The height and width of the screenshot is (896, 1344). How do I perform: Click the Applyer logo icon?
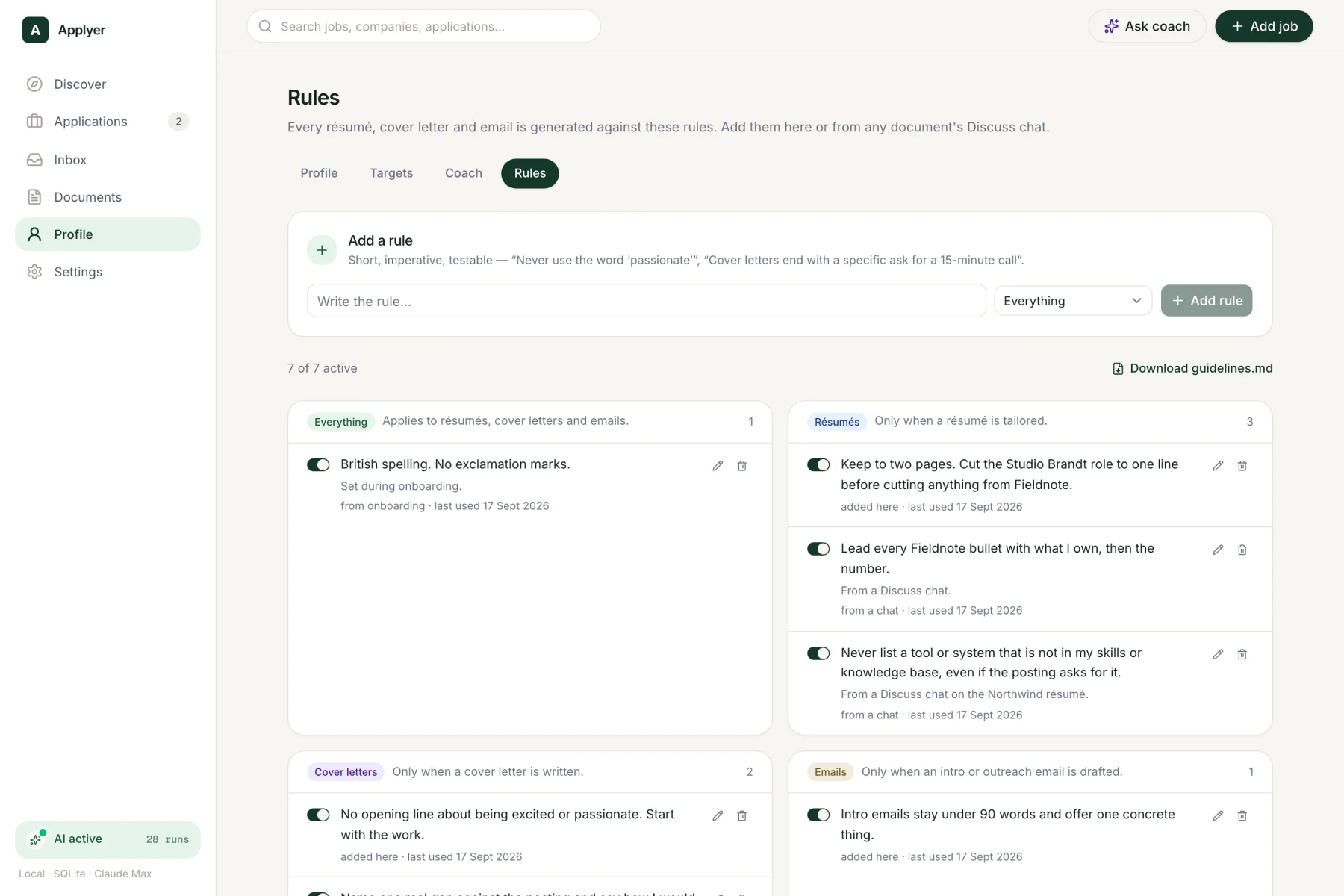(35, 30)
